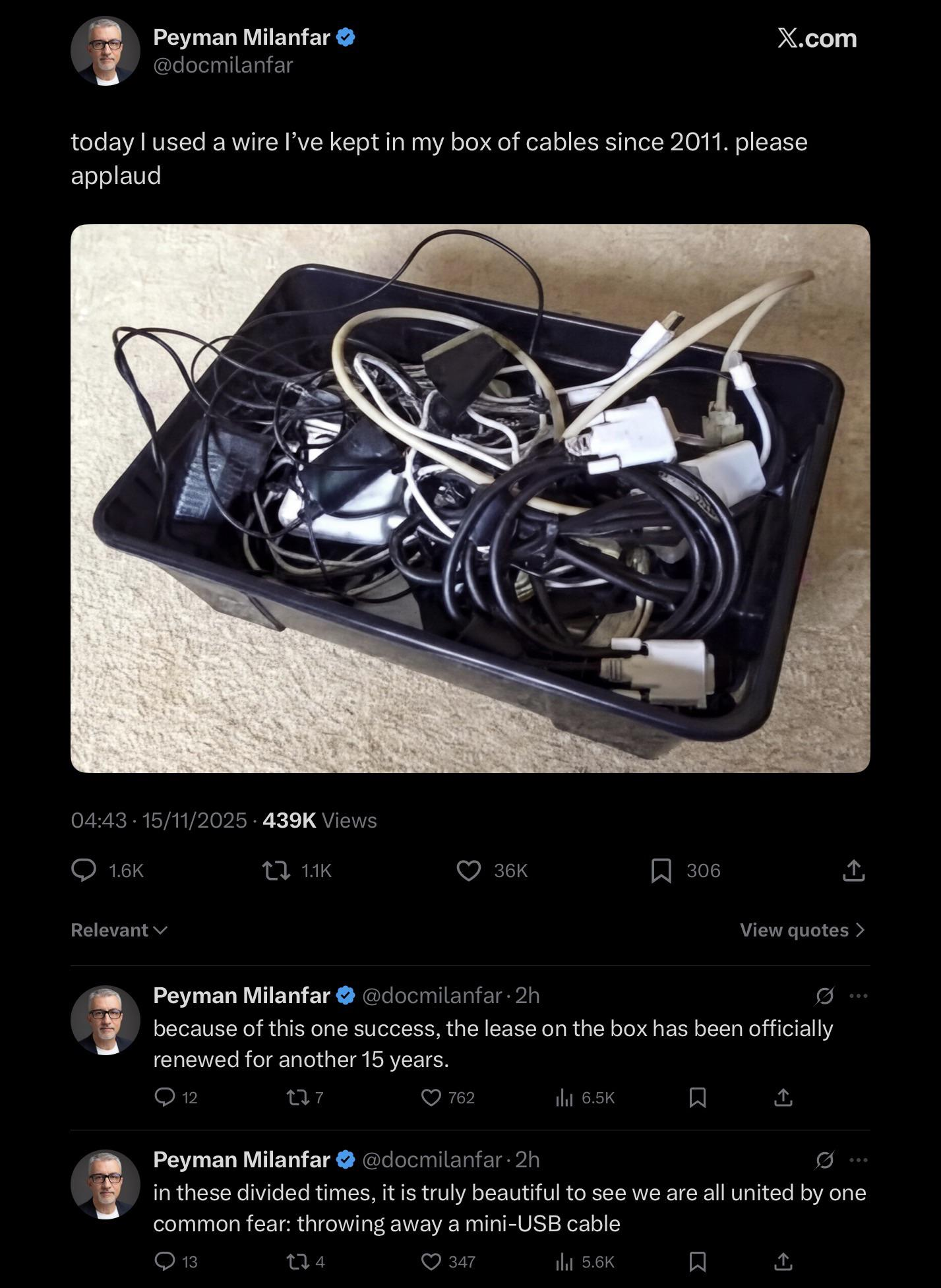Open more options on the lease reply
This screenshot has width=941, height=1288.
pos(859,995)
